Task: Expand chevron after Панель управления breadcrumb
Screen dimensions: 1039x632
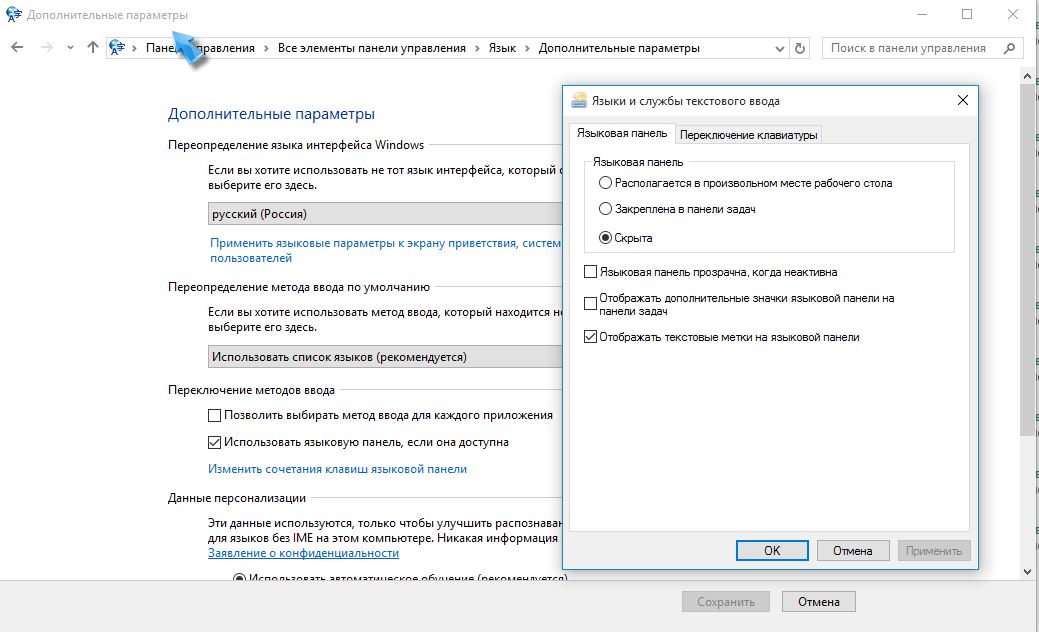Action: click(x=266, y=48)
